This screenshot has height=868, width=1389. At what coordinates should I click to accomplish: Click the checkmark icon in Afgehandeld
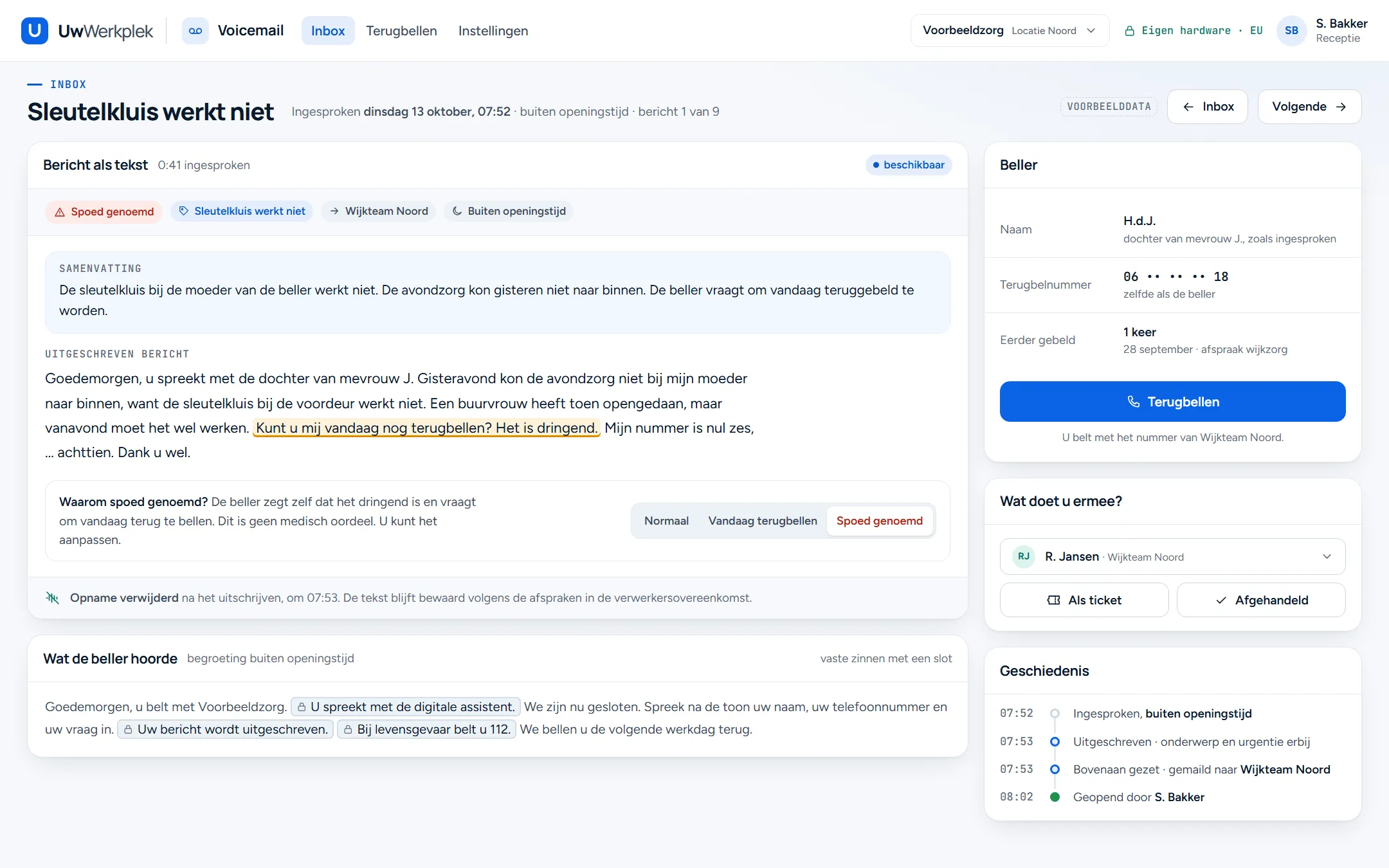click(1221, 600)
